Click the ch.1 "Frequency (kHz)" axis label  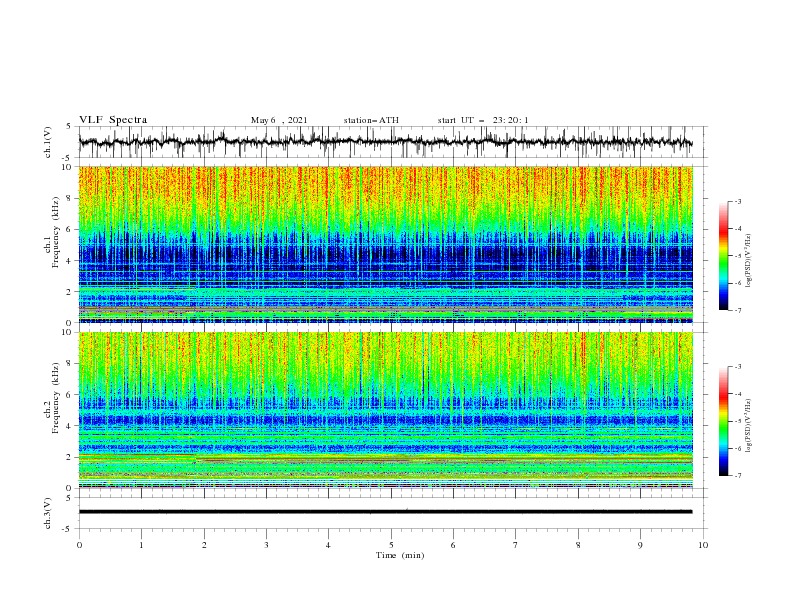point(56,234)
